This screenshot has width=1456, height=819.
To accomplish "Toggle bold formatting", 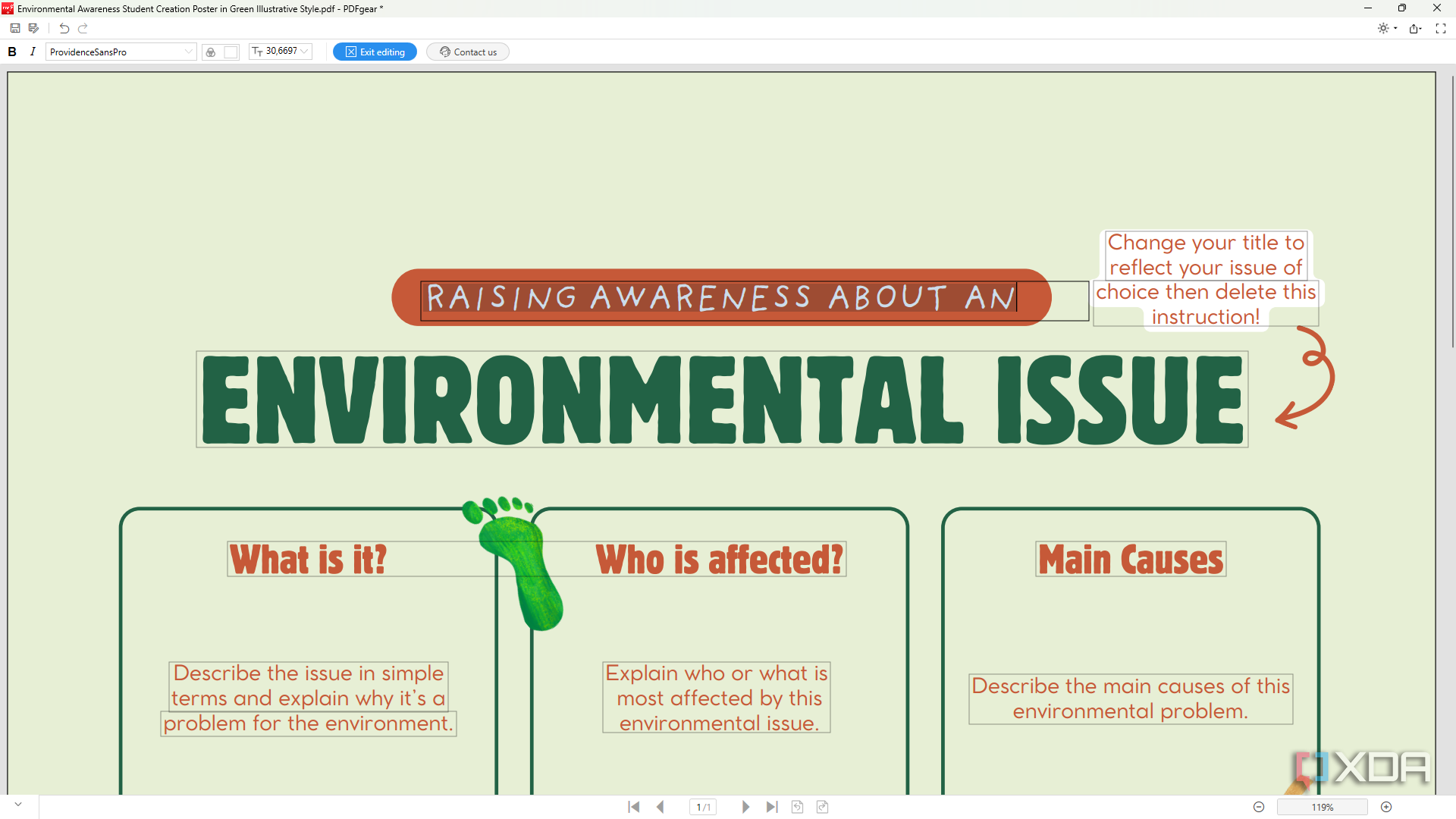I will pos(12,52).
